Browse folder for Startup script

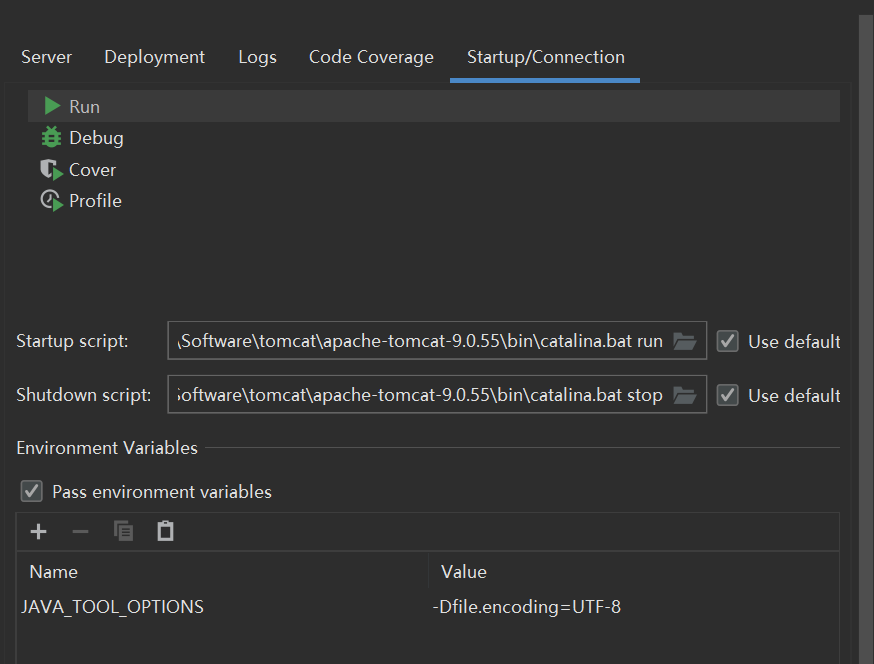[x=685, y=341]
